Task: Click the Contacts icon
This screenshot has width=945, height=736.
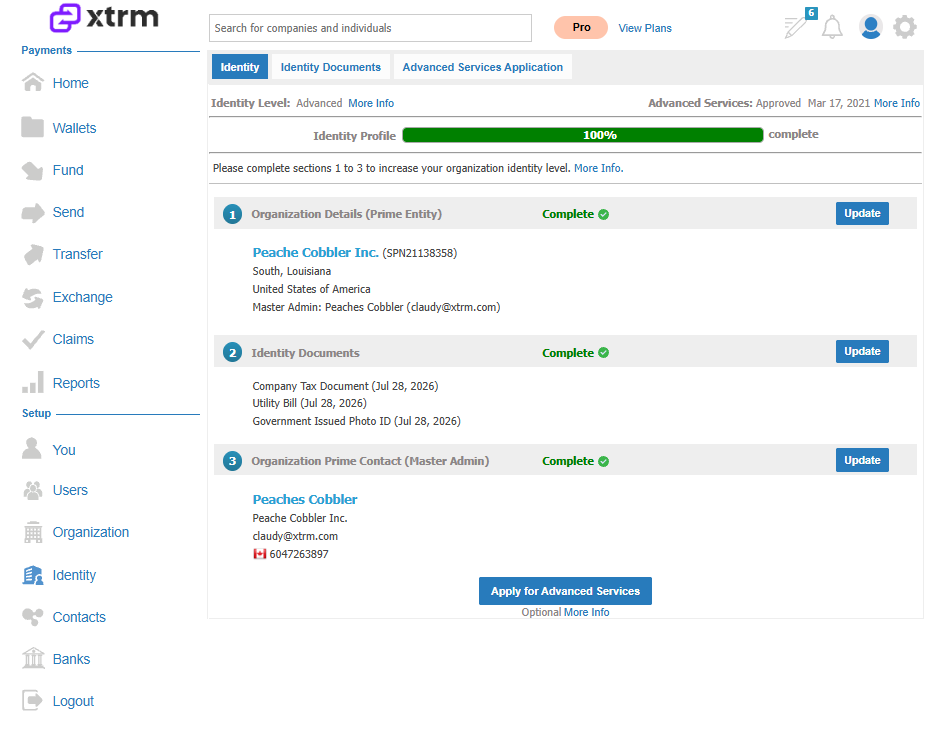Action: point(33,617)
